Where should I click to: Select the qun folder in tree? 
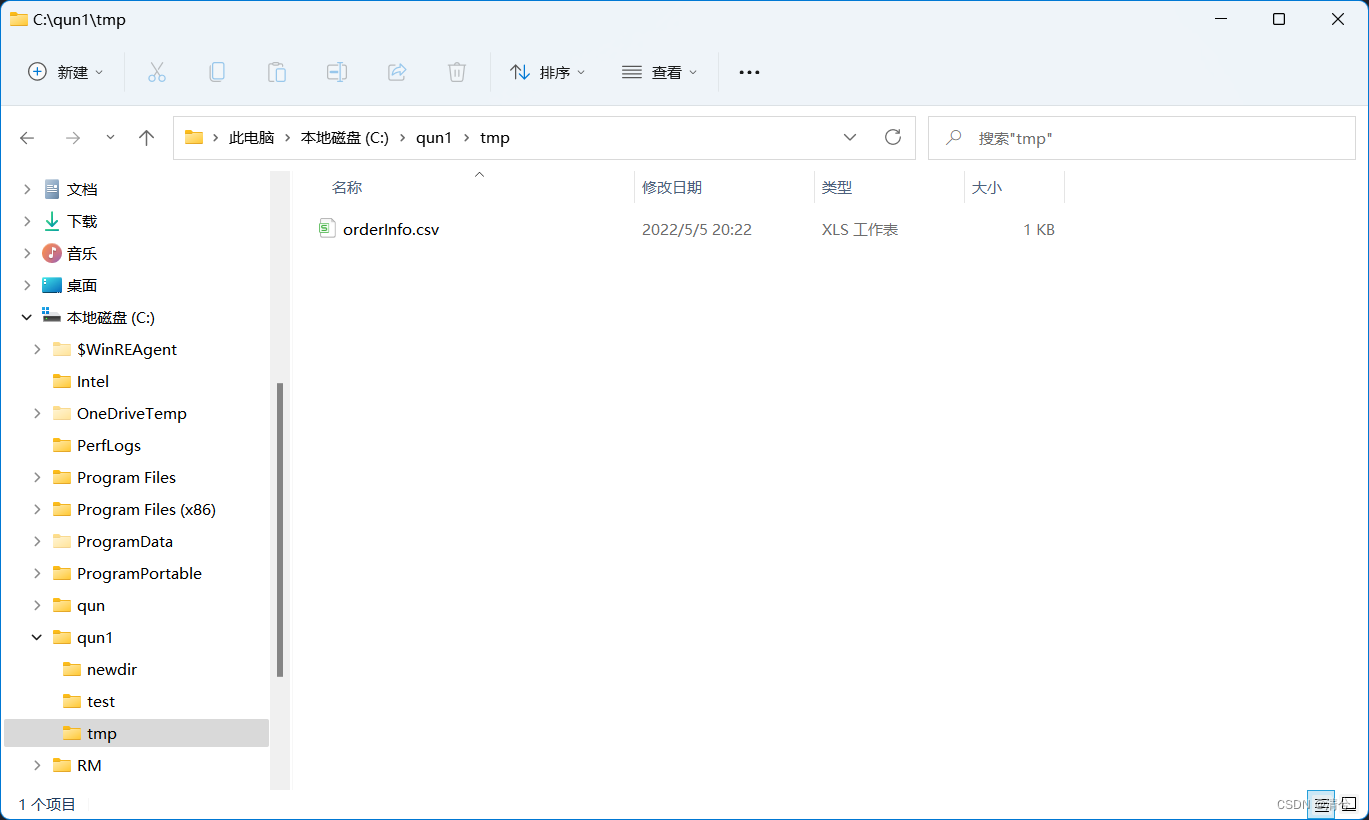pyautogui.click(x=91, y=605)
